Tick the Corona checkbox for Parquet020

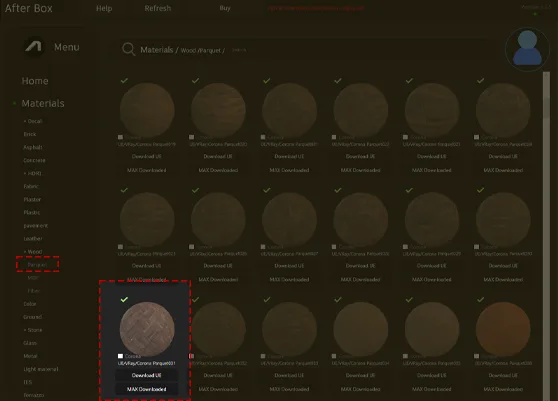click(x=191, y=137)
